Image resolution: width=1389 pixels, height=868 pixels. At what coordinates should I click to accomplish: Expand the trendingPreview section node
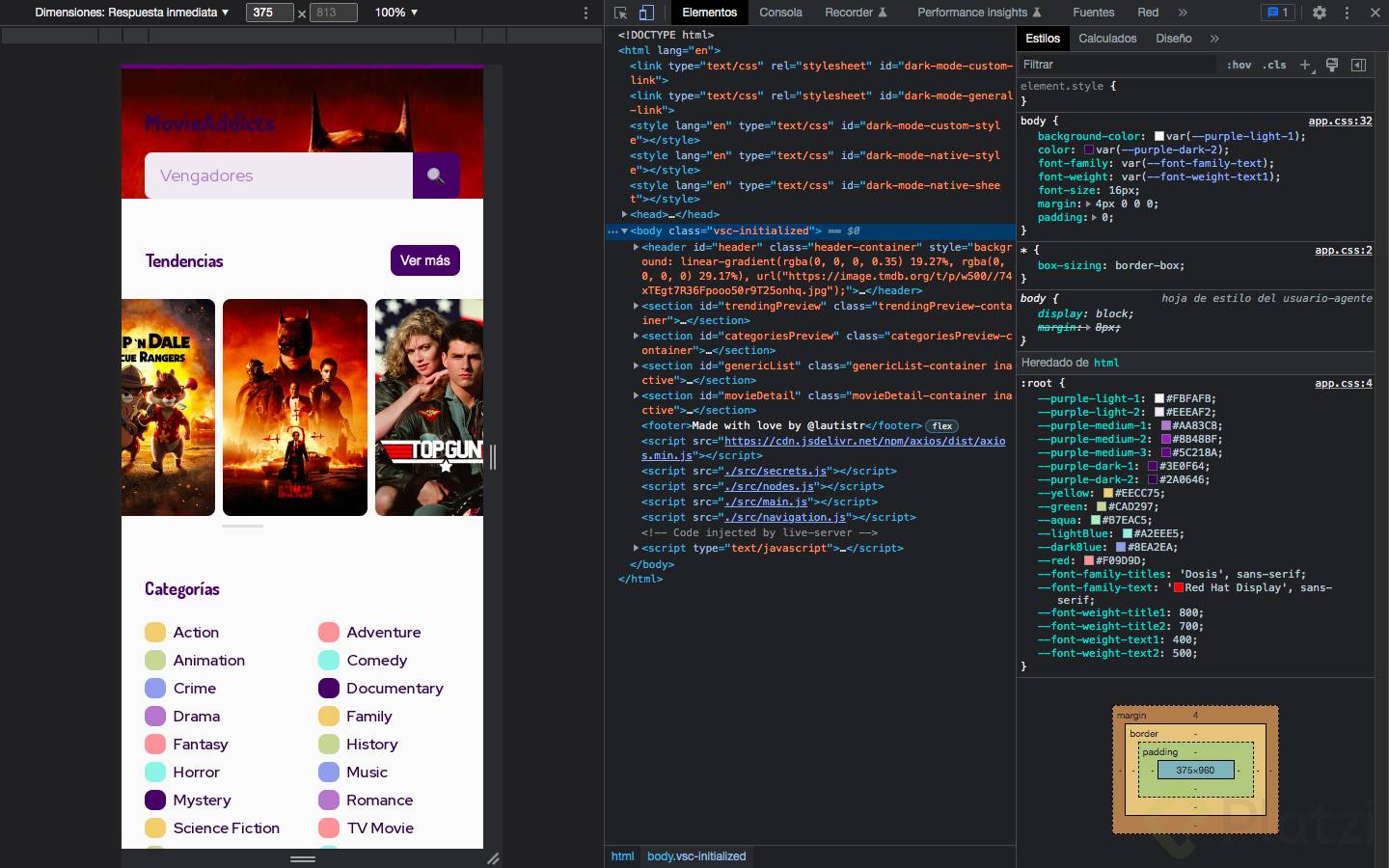point(636,306)
